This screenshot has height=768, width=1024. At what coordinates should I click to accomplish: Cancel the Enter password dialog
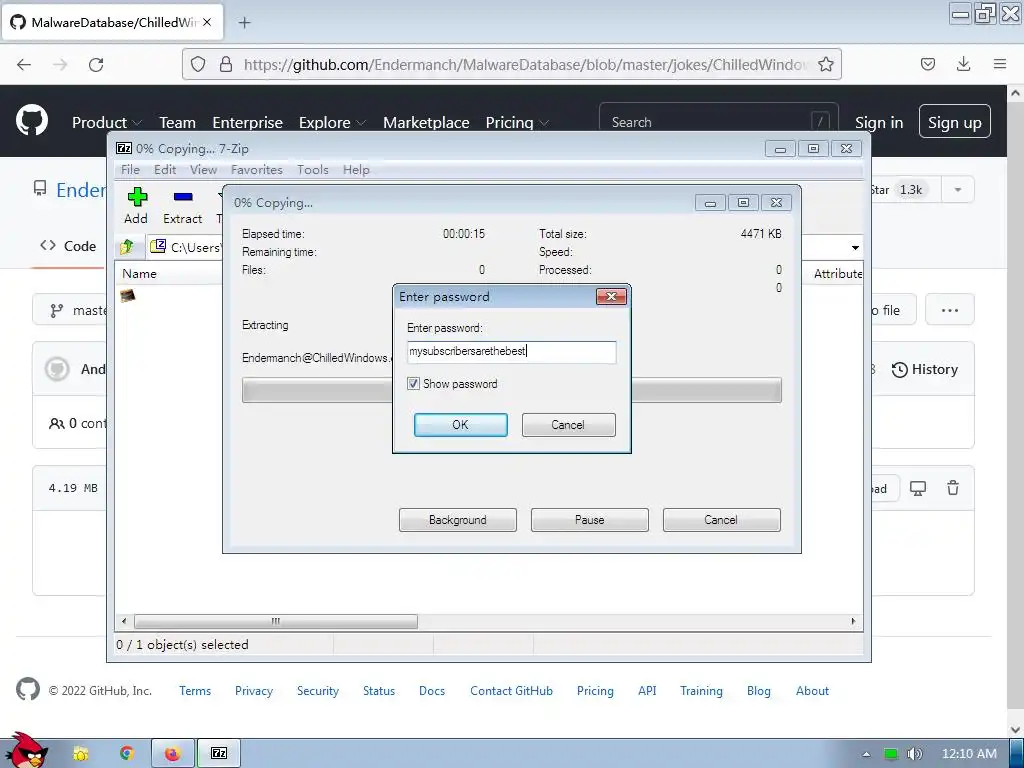[x=568, y=424]
